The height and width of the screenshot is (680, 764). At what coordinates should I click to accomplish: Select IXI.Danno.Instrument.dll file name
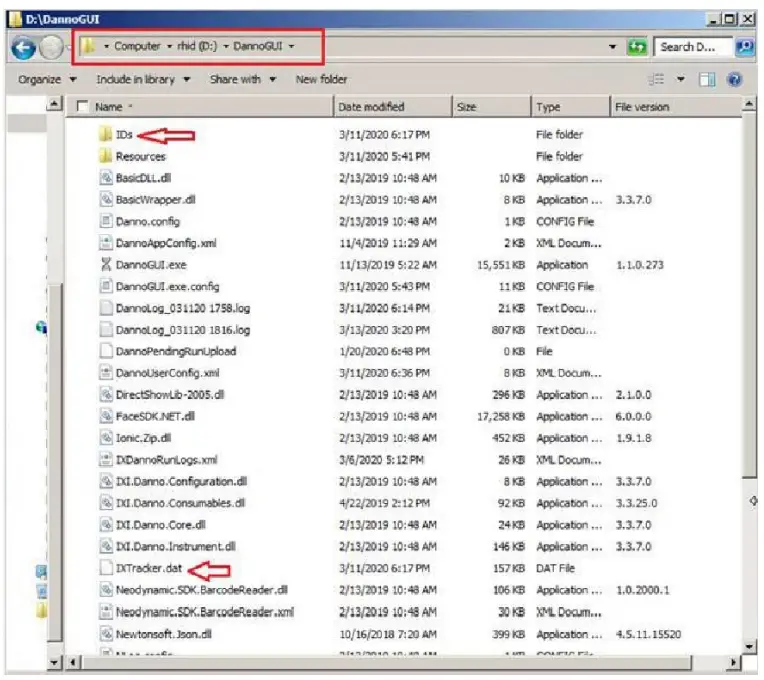[175, 546]
